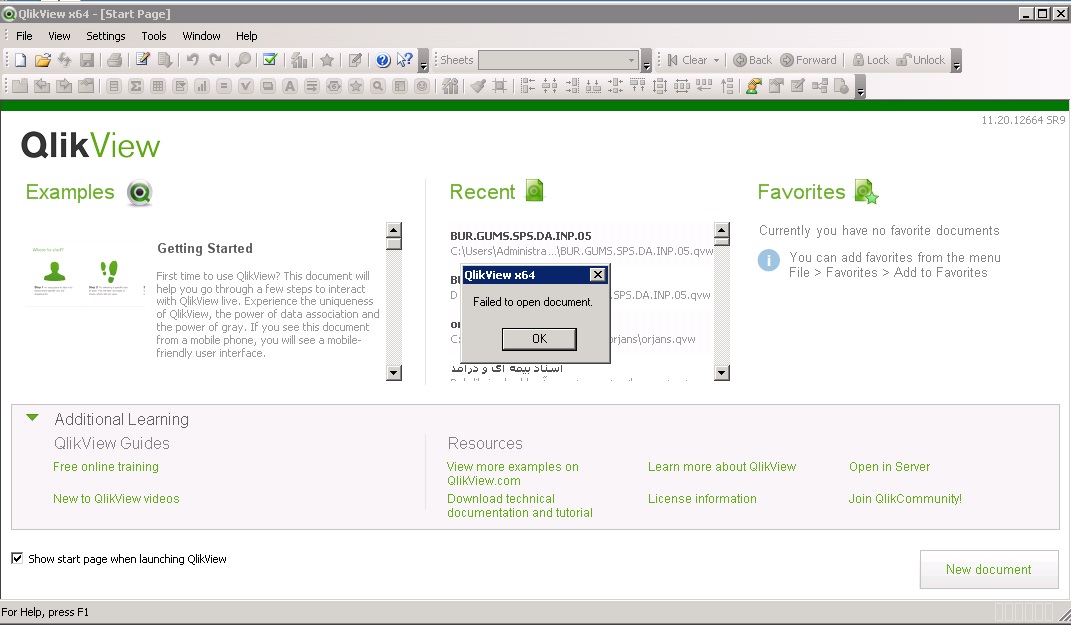Click the Forward navigation icon
Screen dimensions: 1071x625
pos(809,60)
